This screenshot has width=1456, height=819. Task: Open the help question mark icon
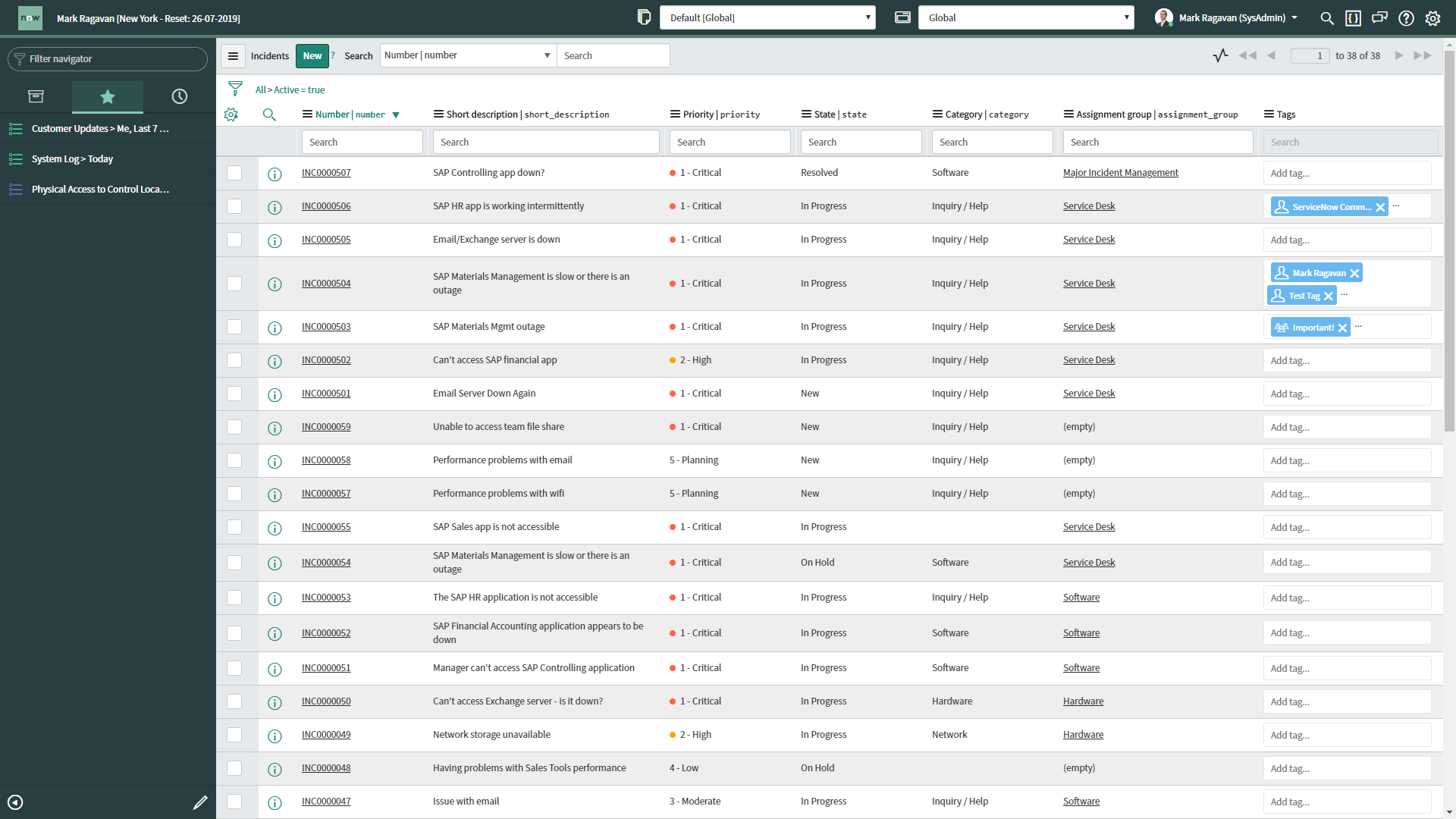tap(1406, 18)
